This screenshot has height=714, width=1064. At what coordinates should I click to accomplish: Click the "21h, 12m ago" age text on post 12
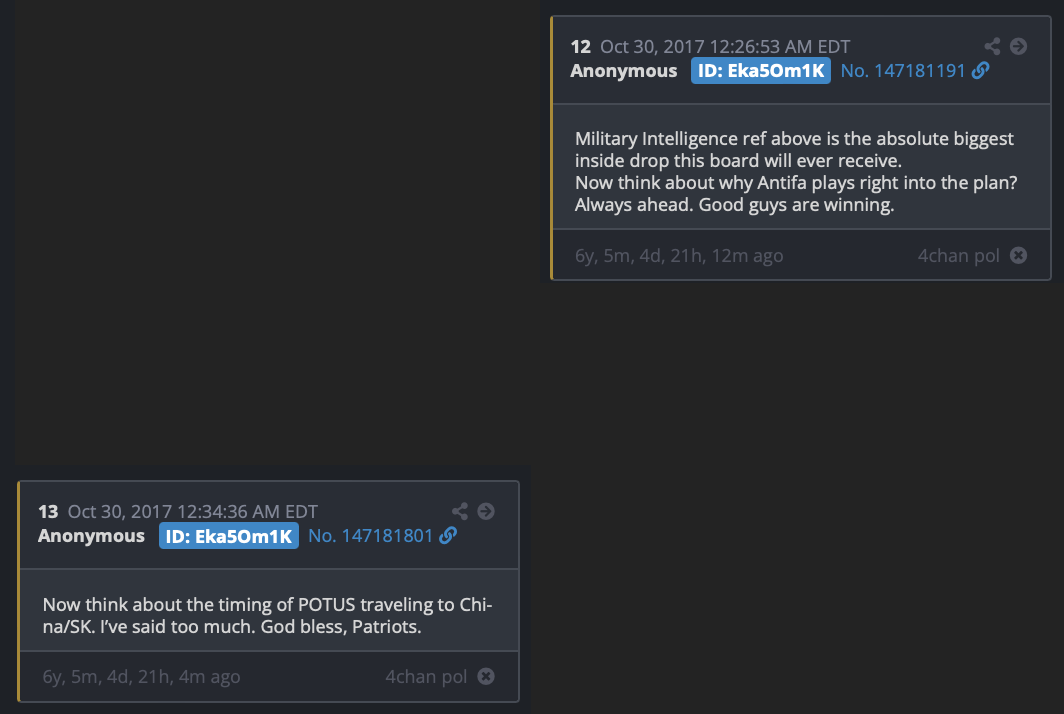click(730, 256)
